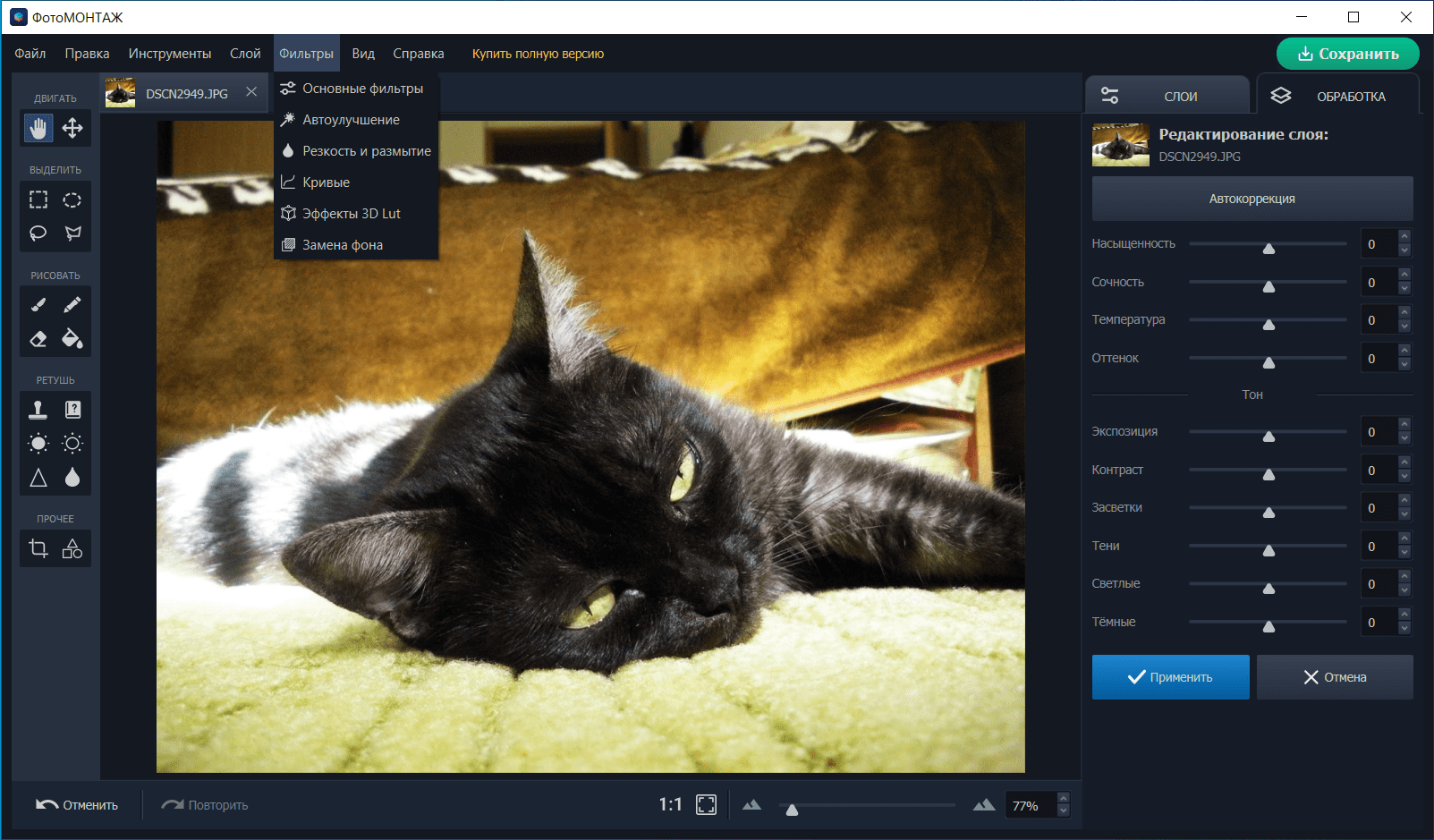Choose the Dodge lighten tool
This screenshot has width=1434, height=840.
[x=38, y=444]
